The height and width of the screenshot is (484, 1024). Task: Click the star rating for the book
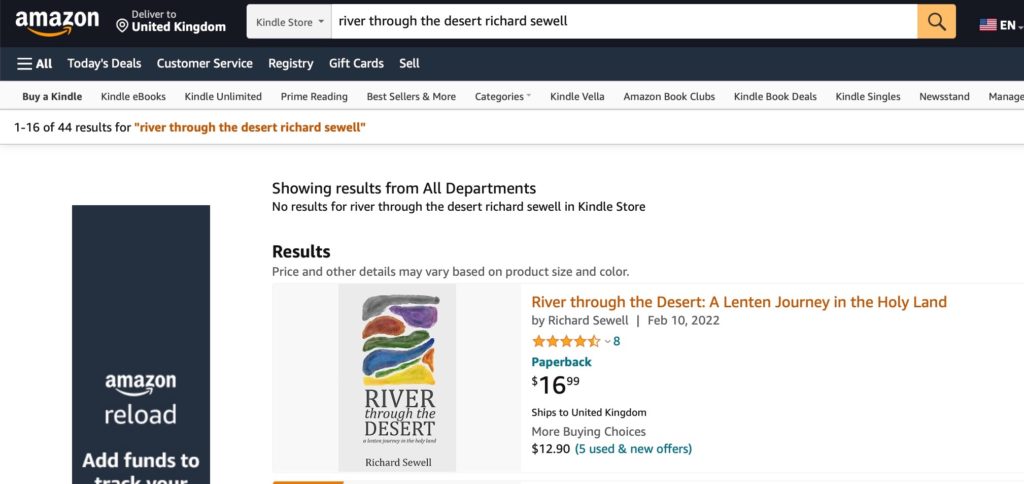566,341
